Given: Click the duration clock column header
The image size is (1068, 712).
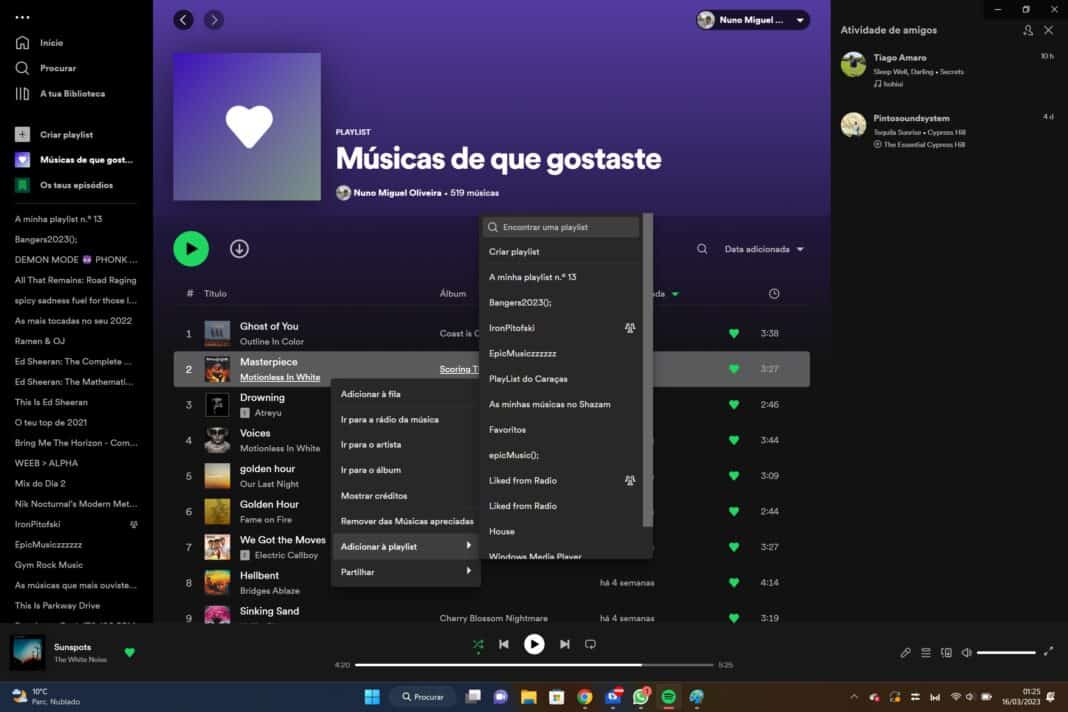Looking at the screenshot, I should (774, 294).
